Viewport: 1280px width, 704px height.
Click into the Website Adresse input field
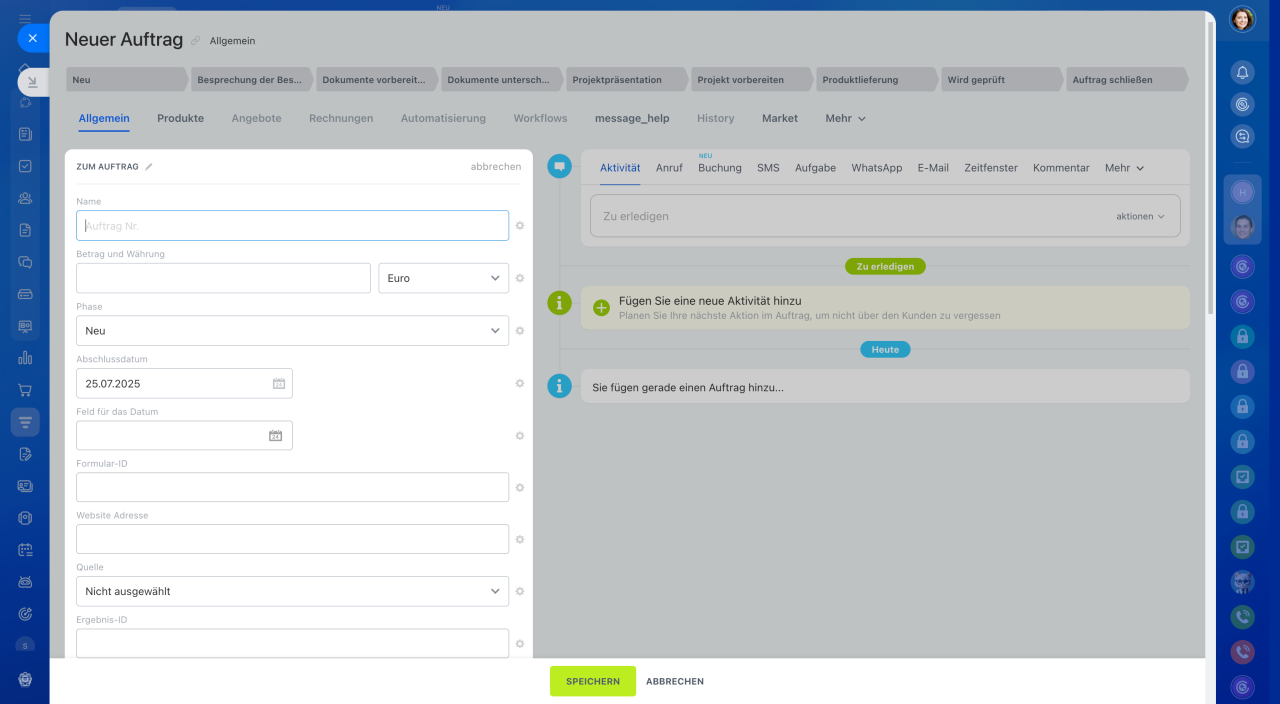coord(292,539)
